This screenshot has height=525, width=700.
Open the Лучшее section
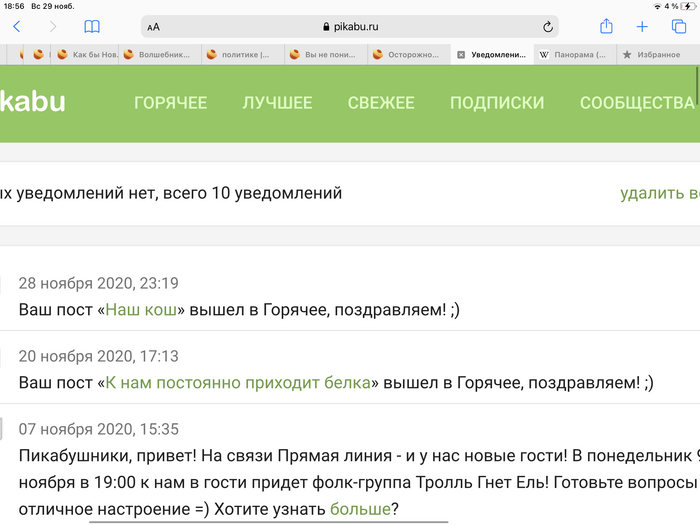(277, 103)
